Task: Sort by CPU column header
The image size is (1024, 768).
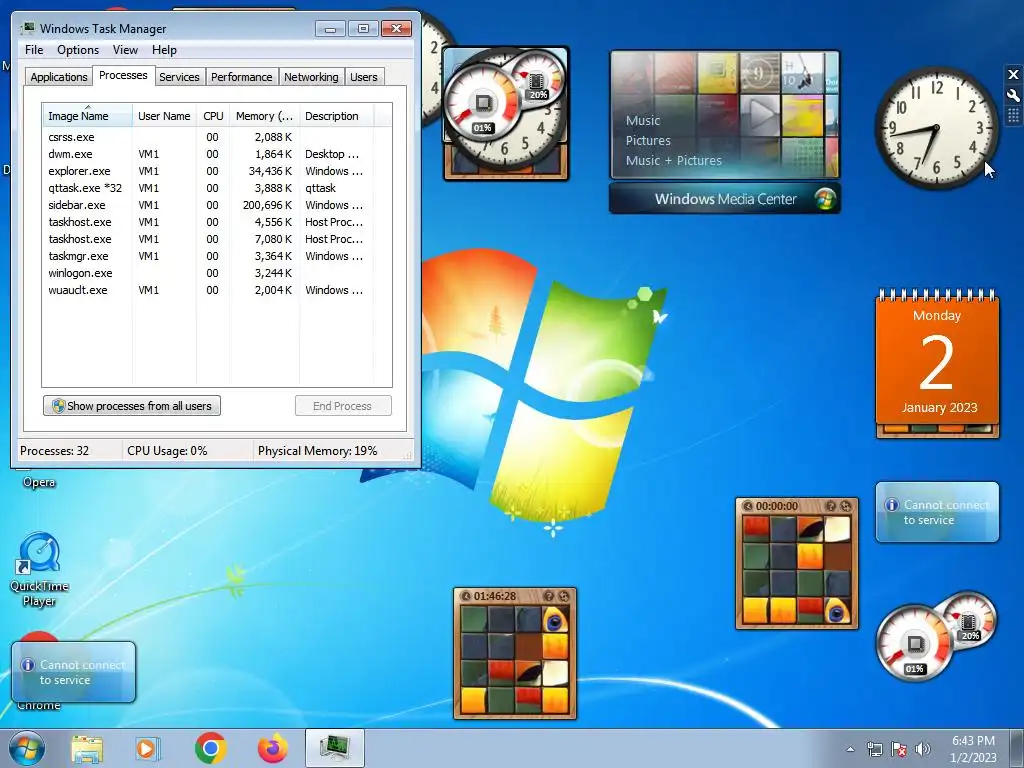Action: coord(213,116)
